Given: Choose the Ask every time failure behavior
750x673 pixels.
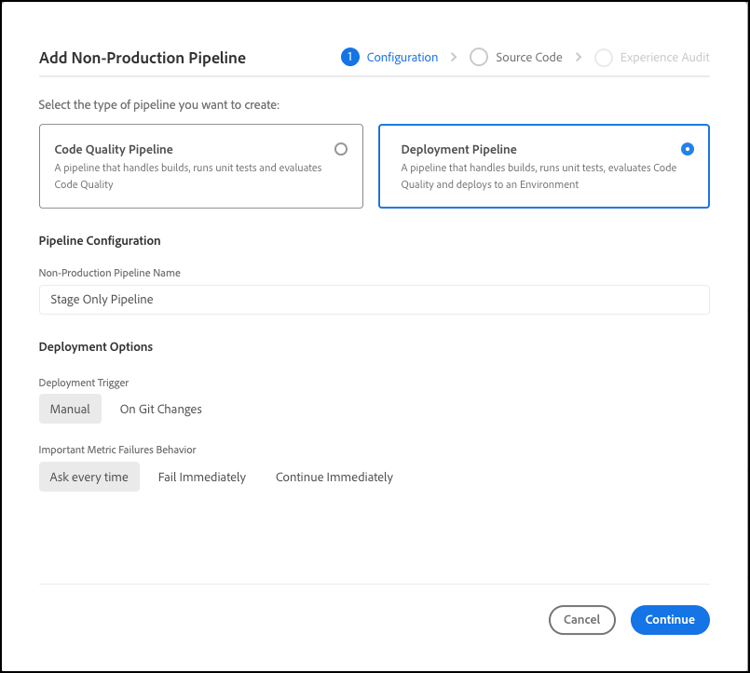Looking at the screenshot, I should tap(89, 477).
